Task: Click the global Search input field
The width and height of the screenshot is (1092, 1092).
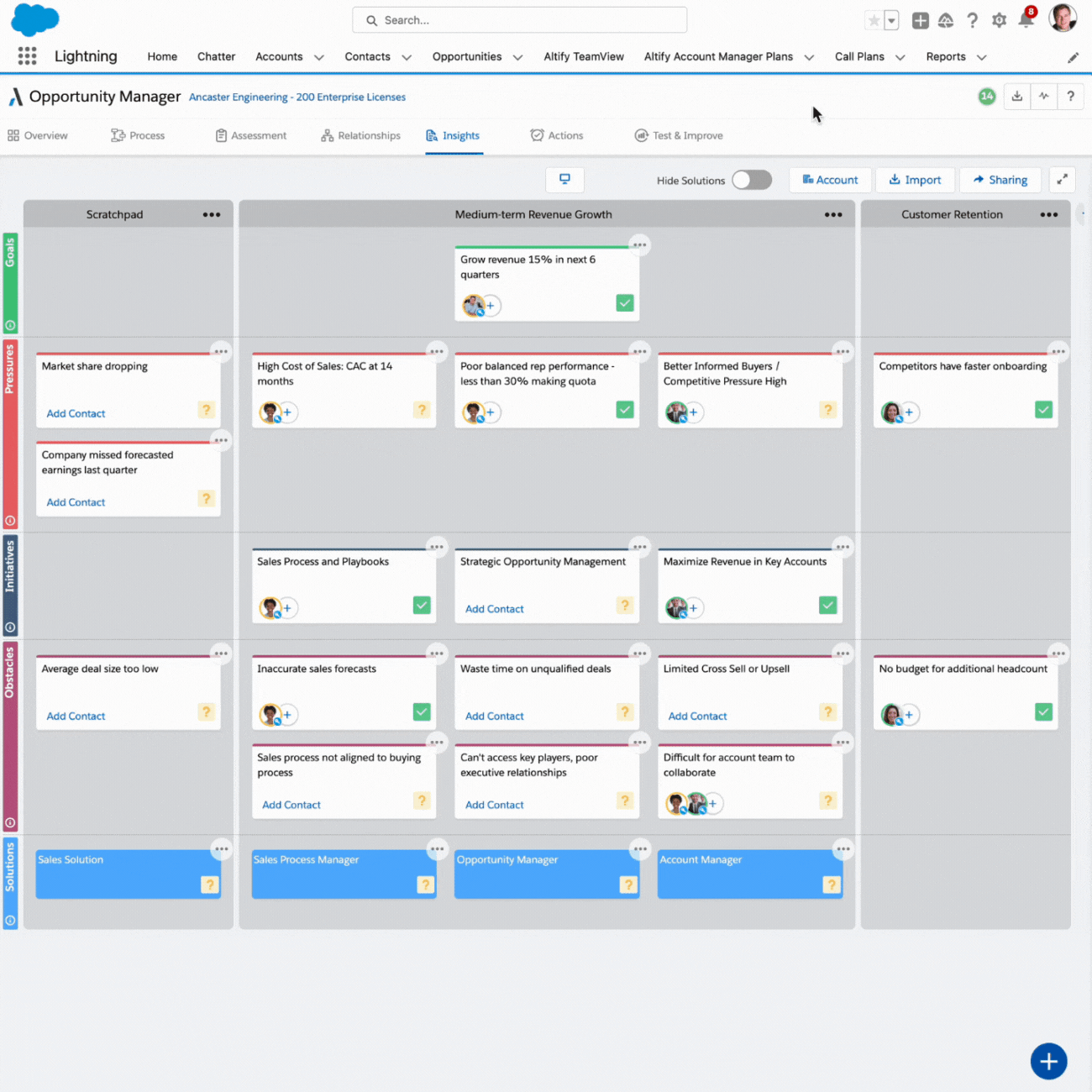Action: pos(519,20)
